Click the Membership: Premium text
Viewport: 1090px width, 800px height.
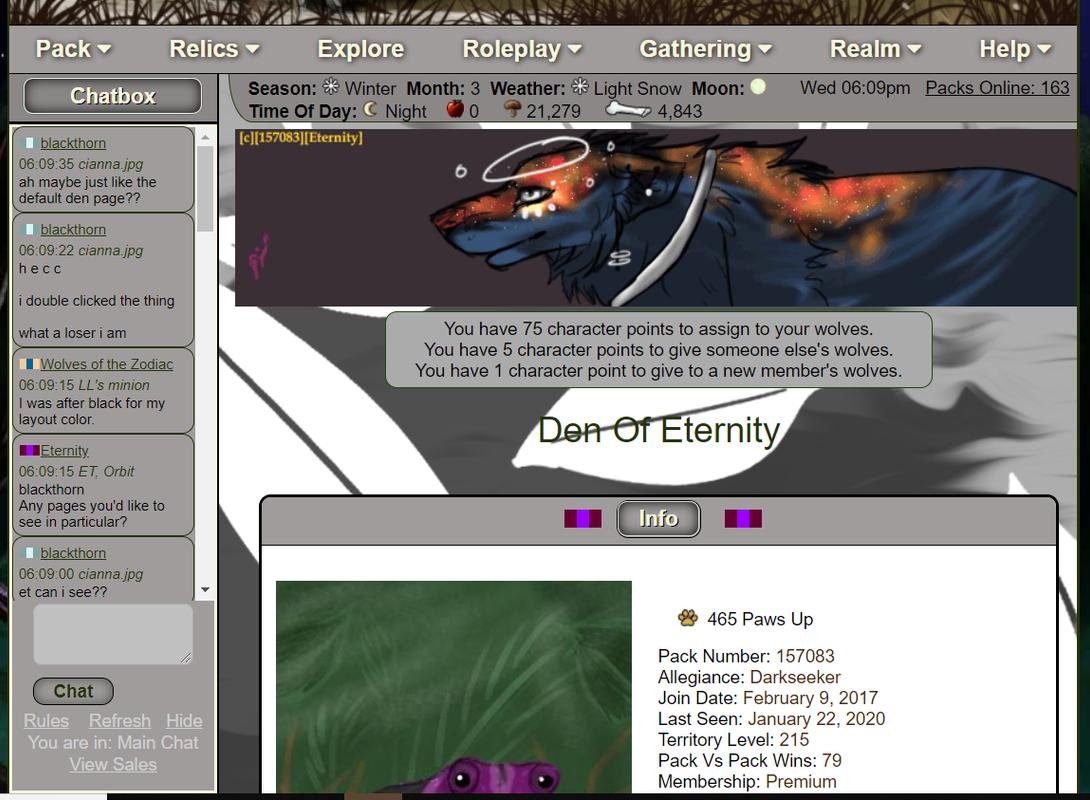pos(747,781)
